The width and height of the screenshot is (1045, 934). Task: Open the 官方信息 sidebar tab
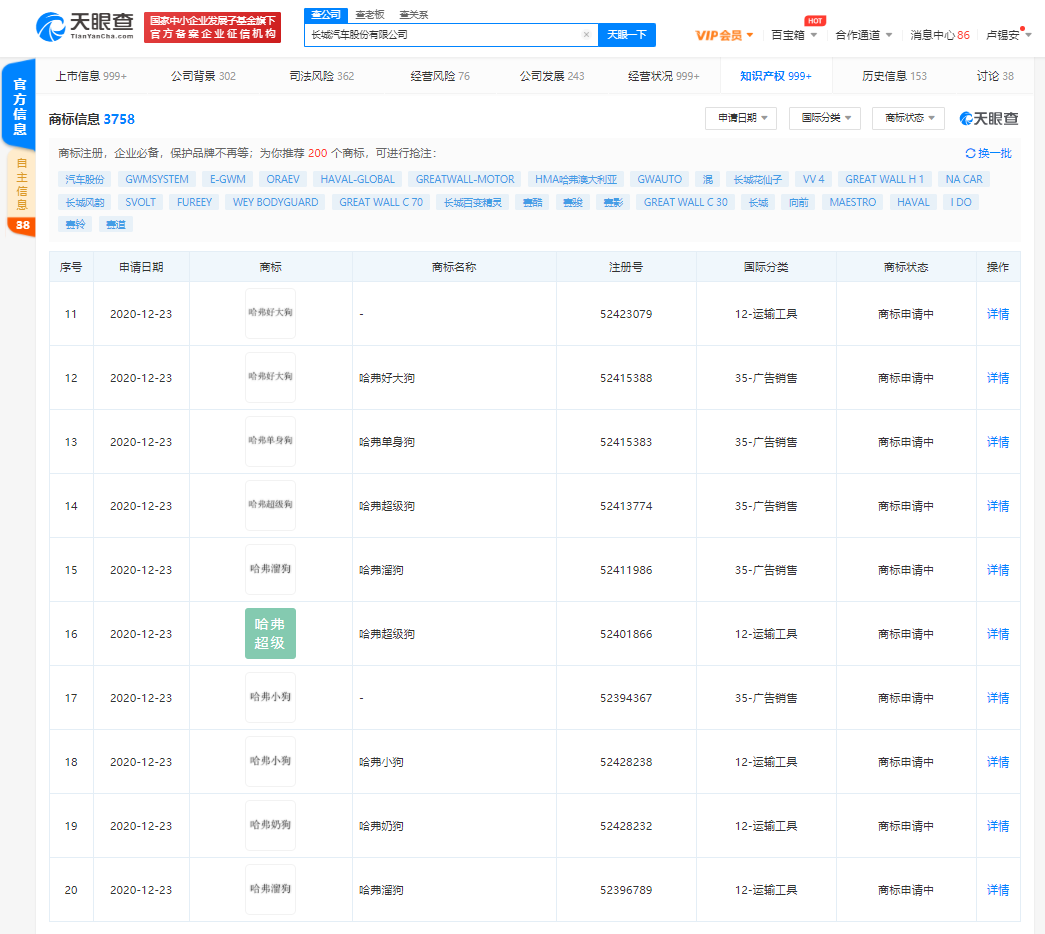click(19, 105)
